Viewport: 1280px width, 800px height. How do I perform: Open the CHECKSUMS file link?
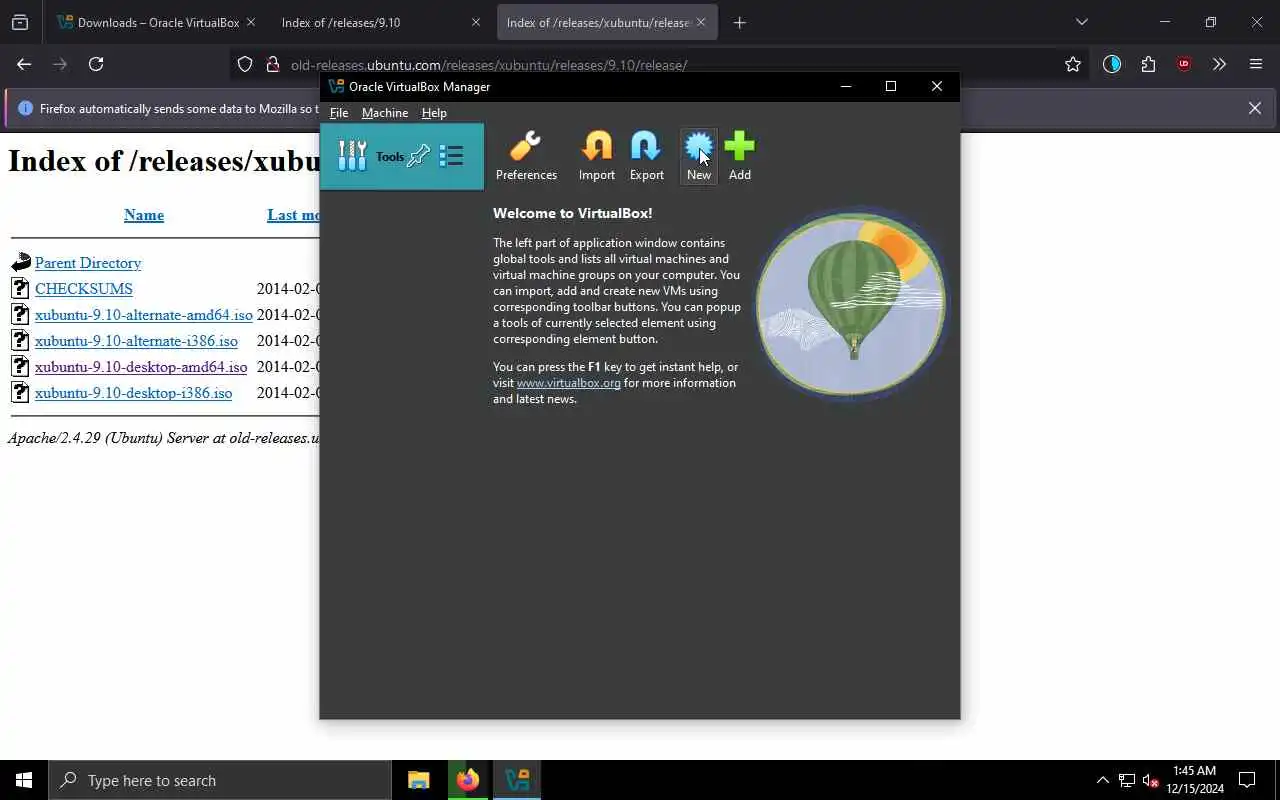click(84, 289)
